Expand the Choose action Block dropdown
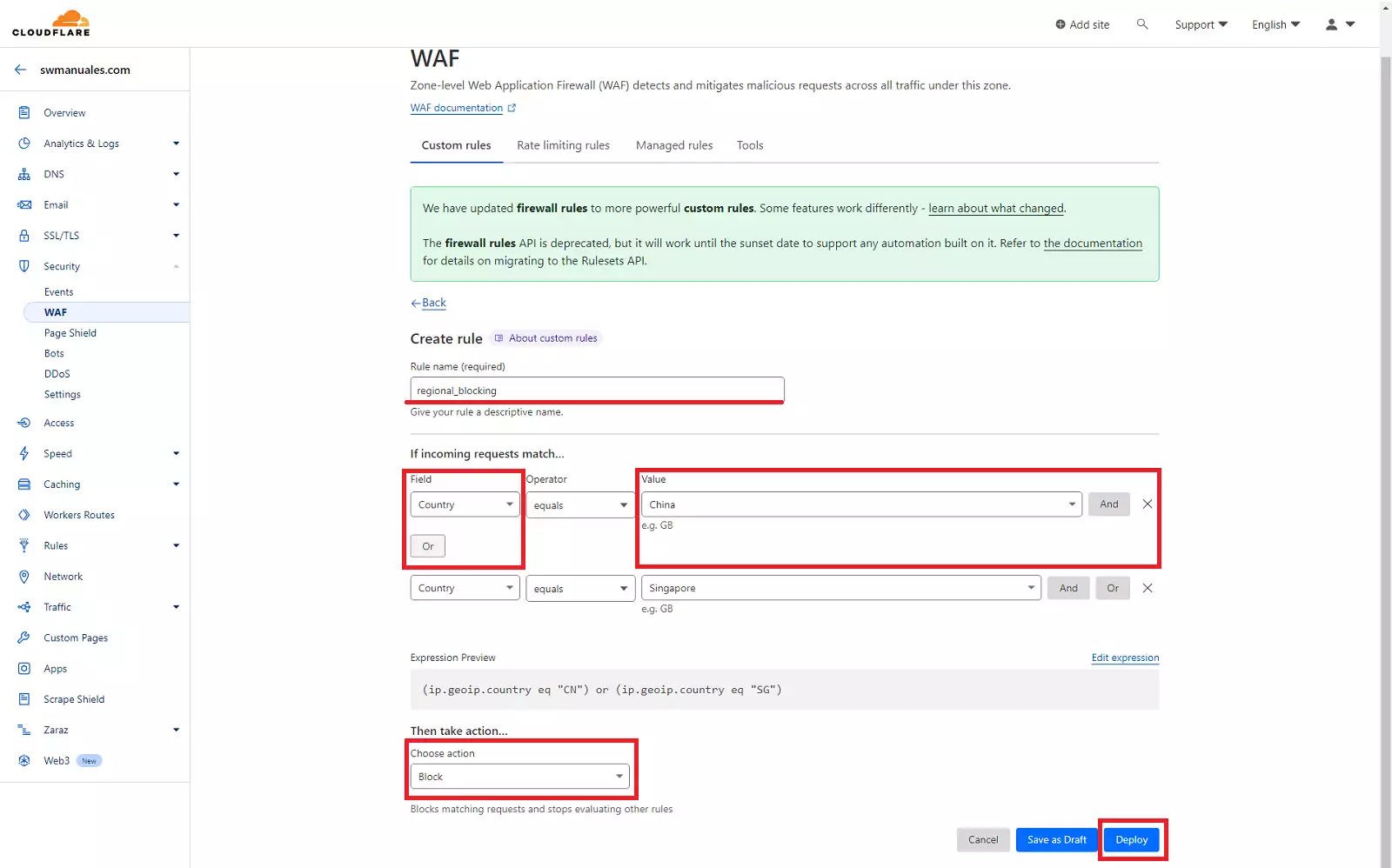The height and width of the screenshot is (868, 1392). (519, 777)
